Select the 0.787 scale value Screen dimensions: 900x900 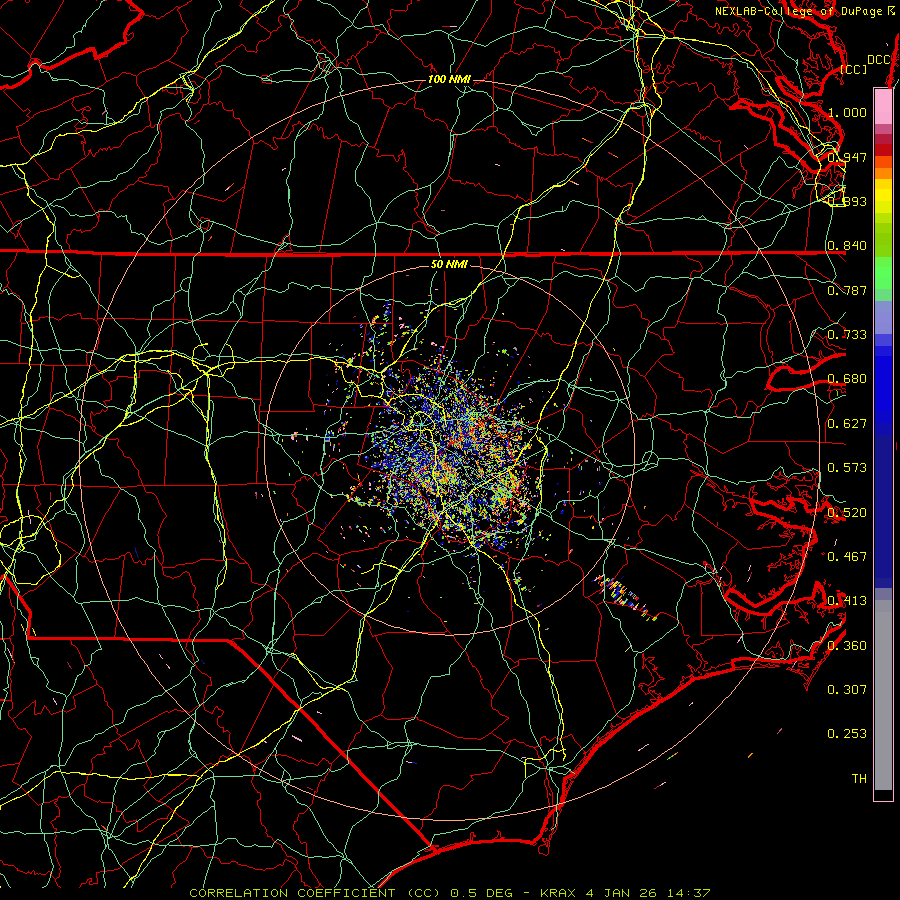(x=847, y=290)
